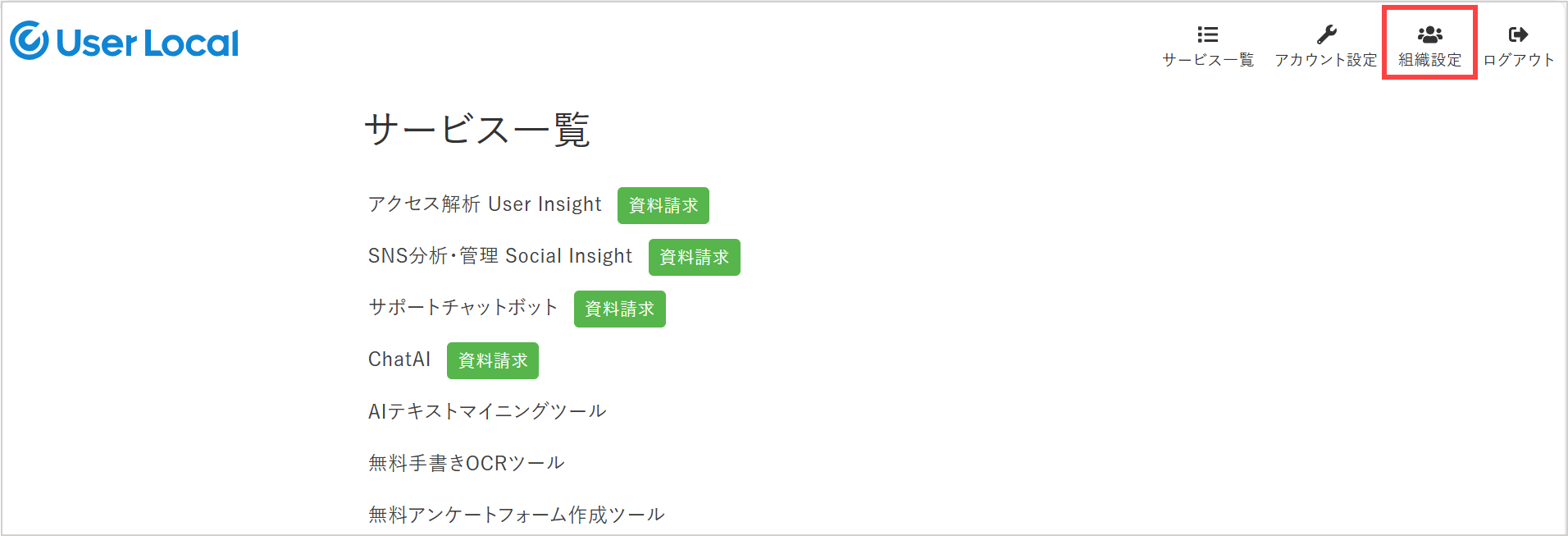Select the ログアウト text label
The image size is (1568, 536).
[1518, 60]
